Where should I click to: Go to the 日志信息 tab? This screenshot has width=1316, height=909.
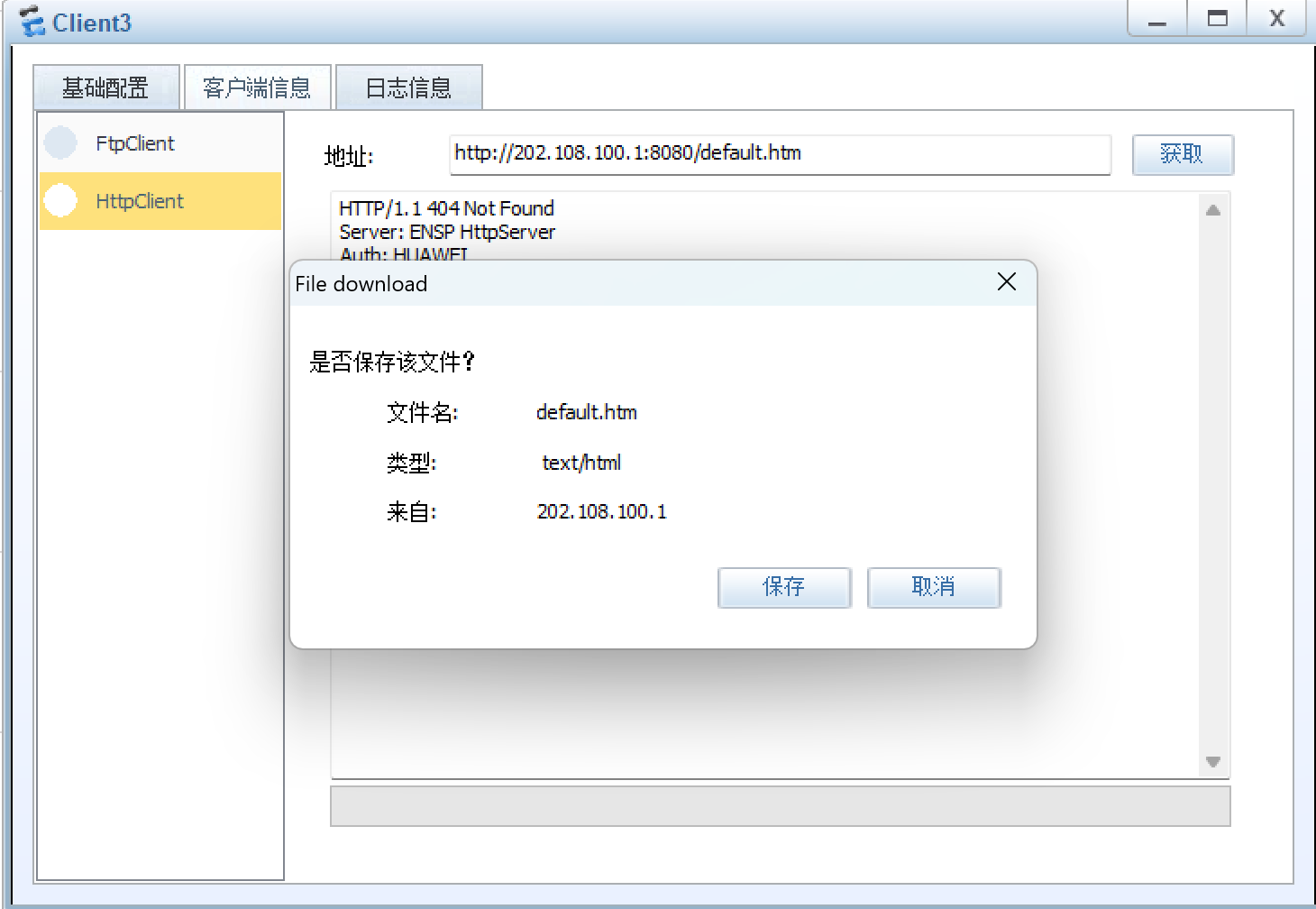point(408,87)
